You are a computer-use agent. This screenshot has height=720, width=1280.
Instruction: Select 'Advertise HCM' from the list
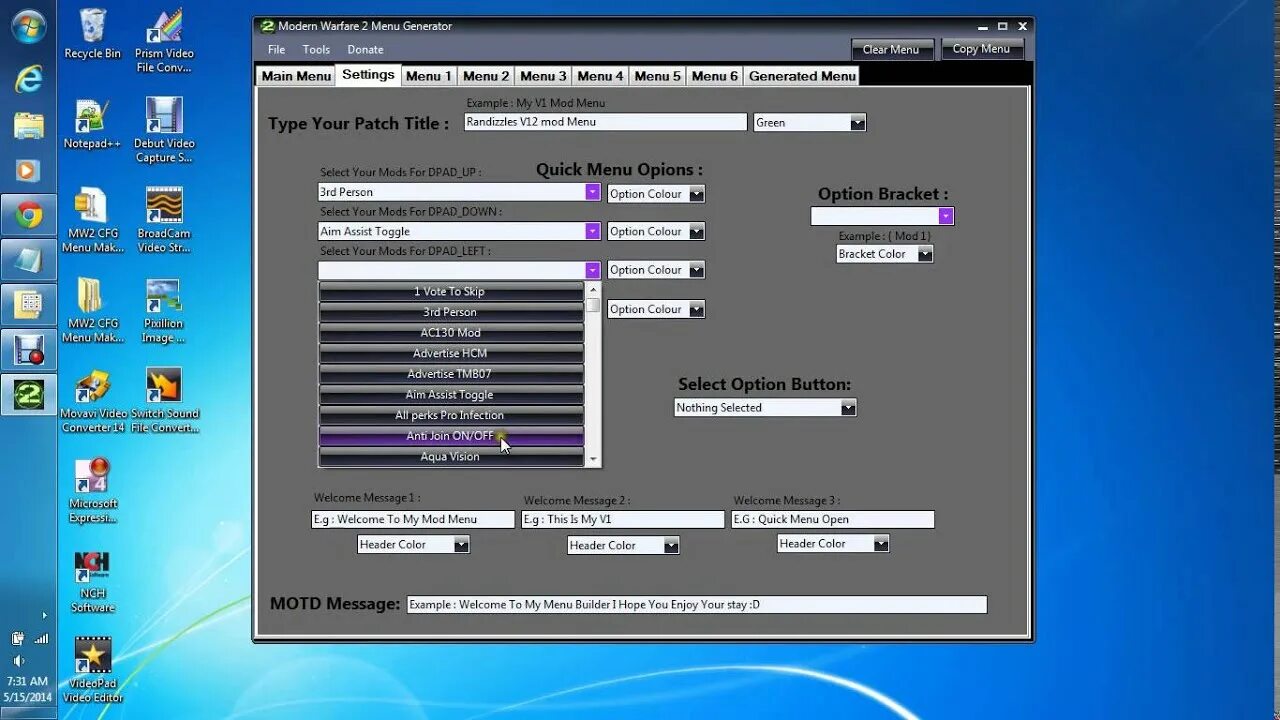(x=451, y=353)
